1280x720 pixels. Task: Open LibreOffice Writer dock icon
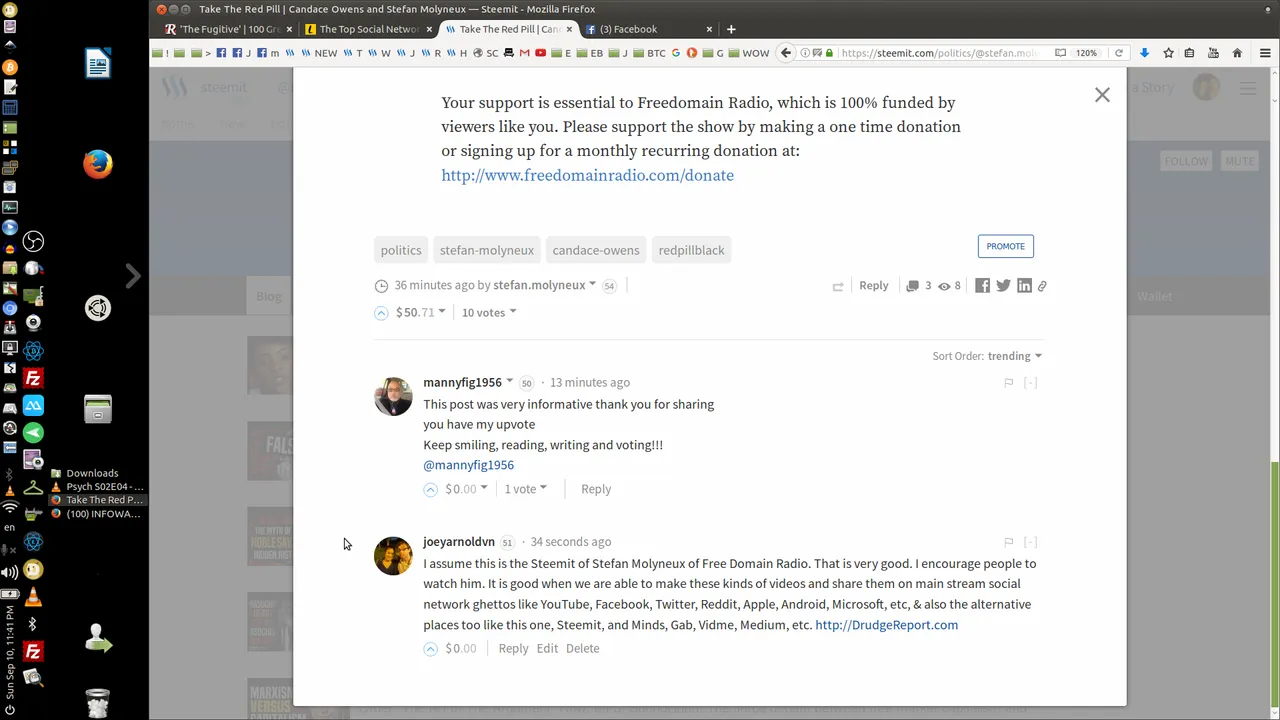(x=98, y=65)
